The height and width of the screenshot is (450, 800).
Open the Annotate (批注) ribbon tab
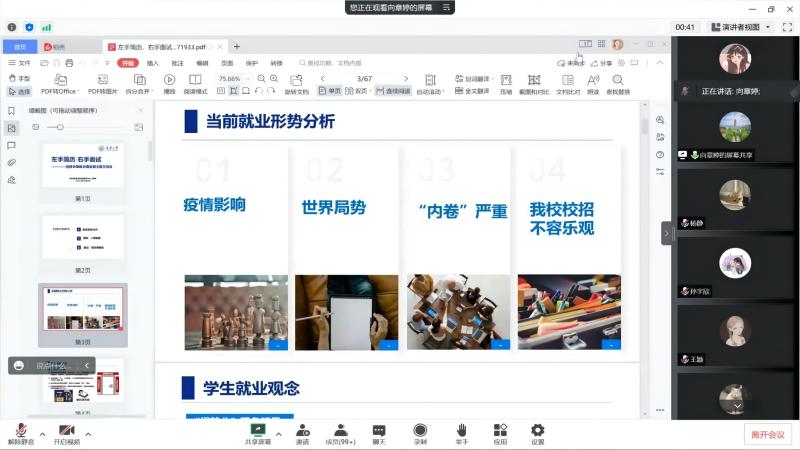[178, 63]
